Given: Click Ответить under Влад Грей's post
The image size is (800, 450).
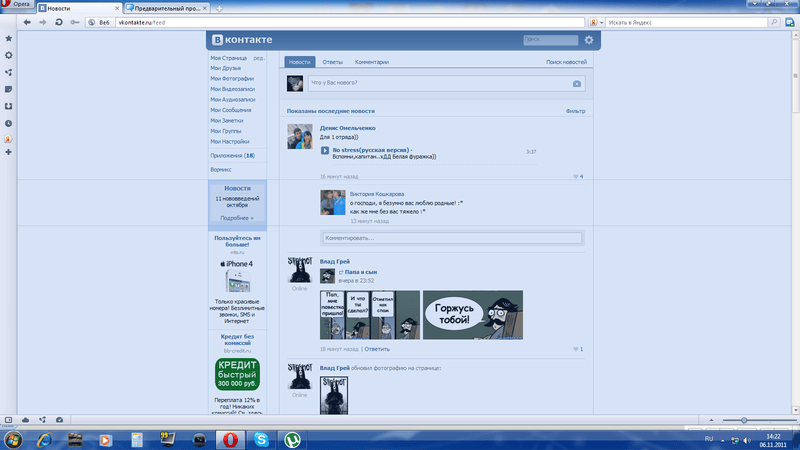Looking at the screenshot, I should click(x=377, y=349).
